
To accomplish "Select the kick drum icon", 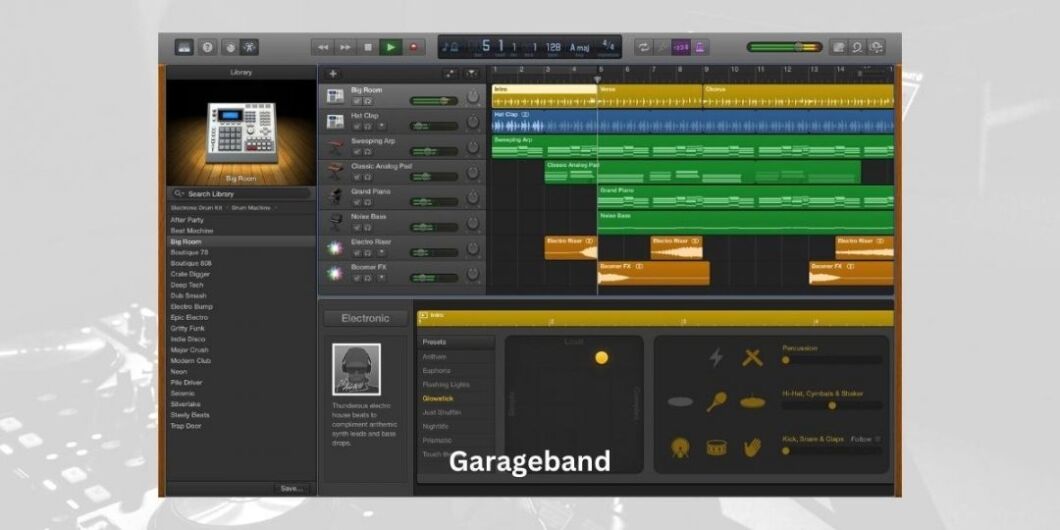I will pyautogui.click(x=681, y=448).
